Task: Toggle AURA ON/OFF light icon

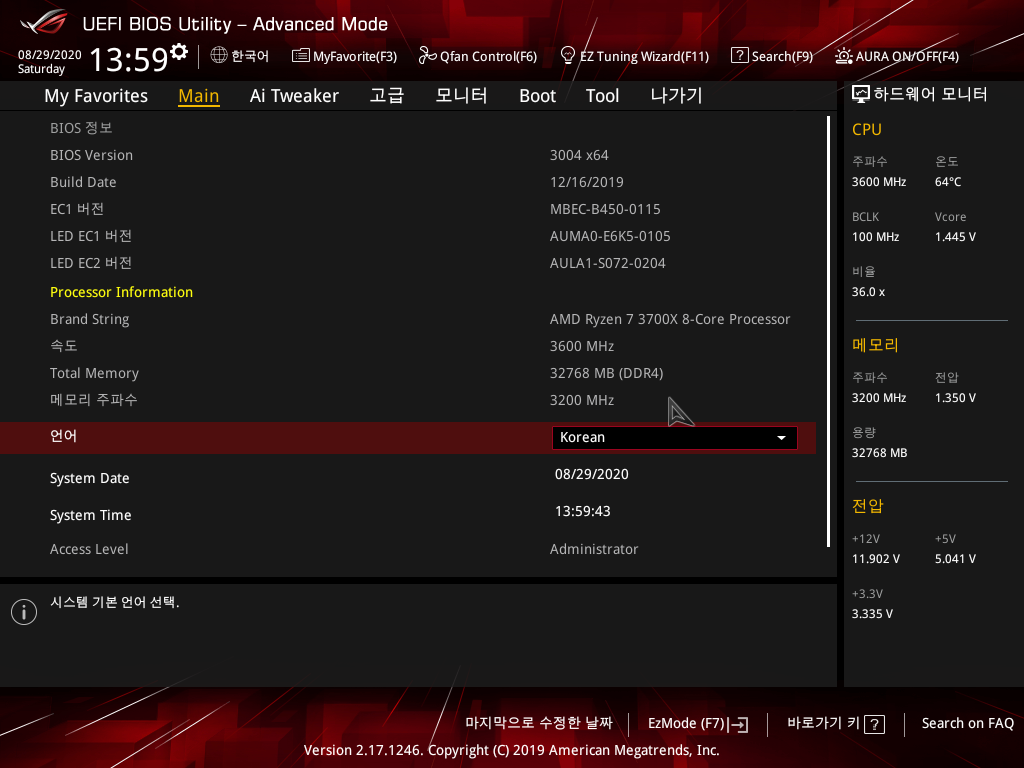Action: [843, 56]
